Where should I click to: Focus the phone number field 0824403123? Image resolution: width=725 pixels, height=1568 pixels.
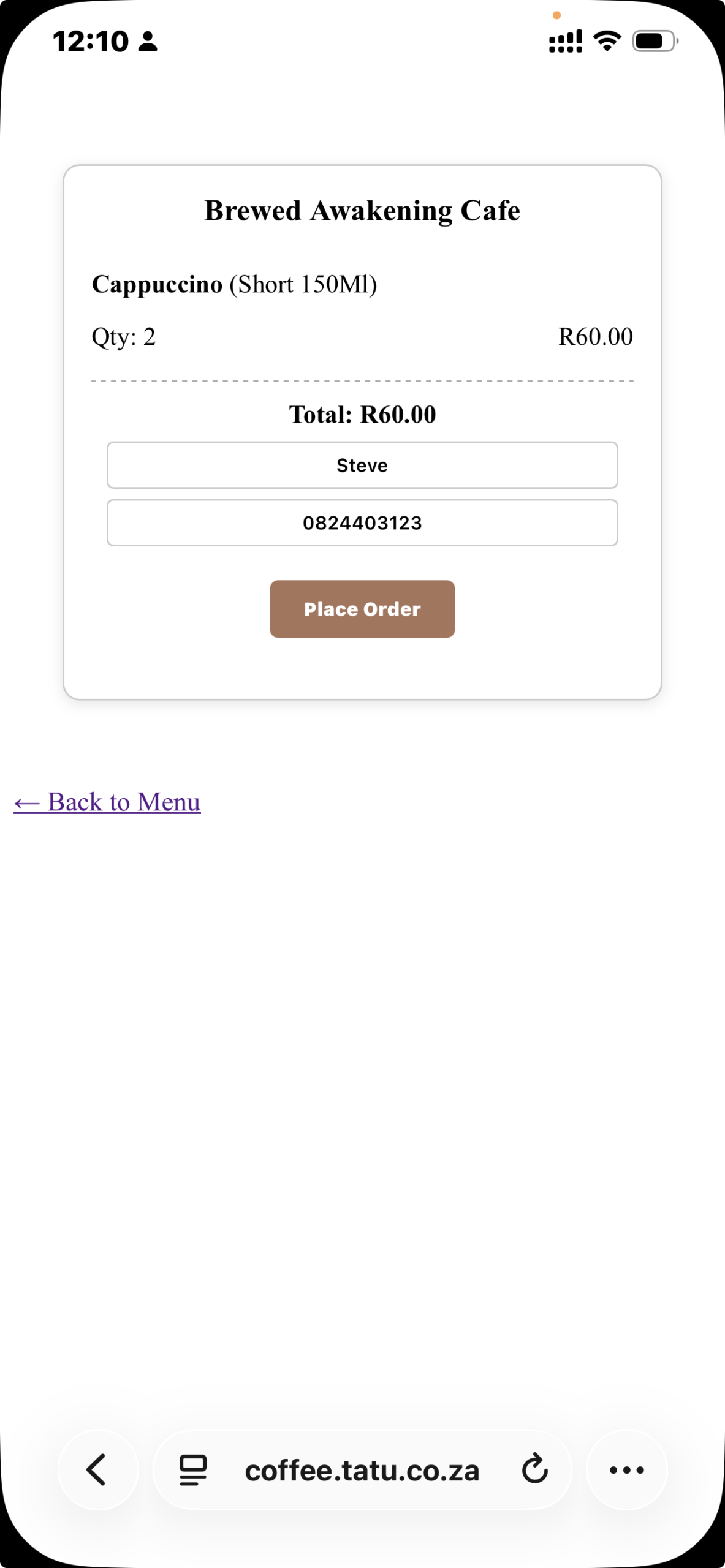[362, 522]
